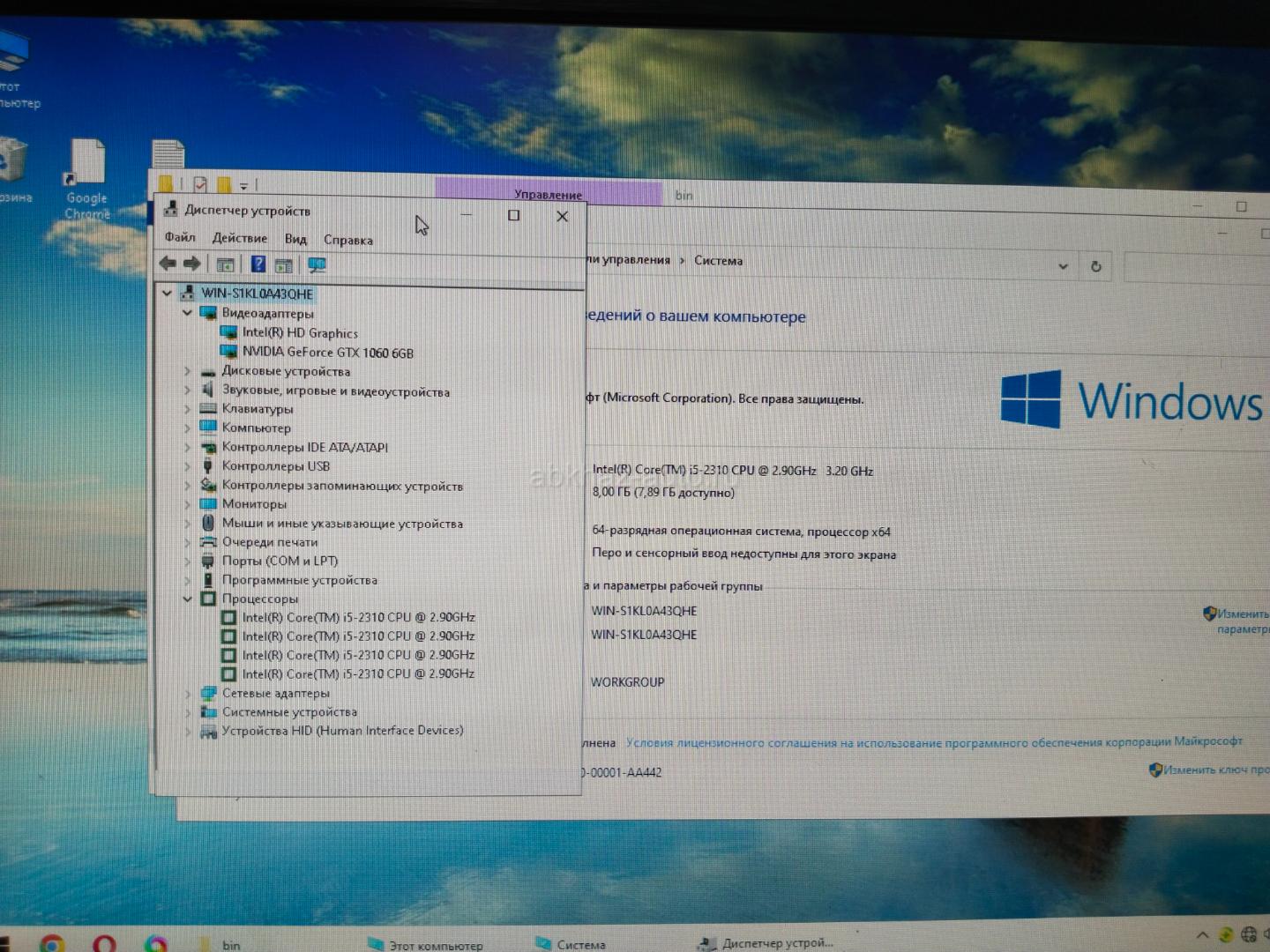Click the scan for hardware changes monitor icon
The image size is (1270, 952).
tap(317, 265)
